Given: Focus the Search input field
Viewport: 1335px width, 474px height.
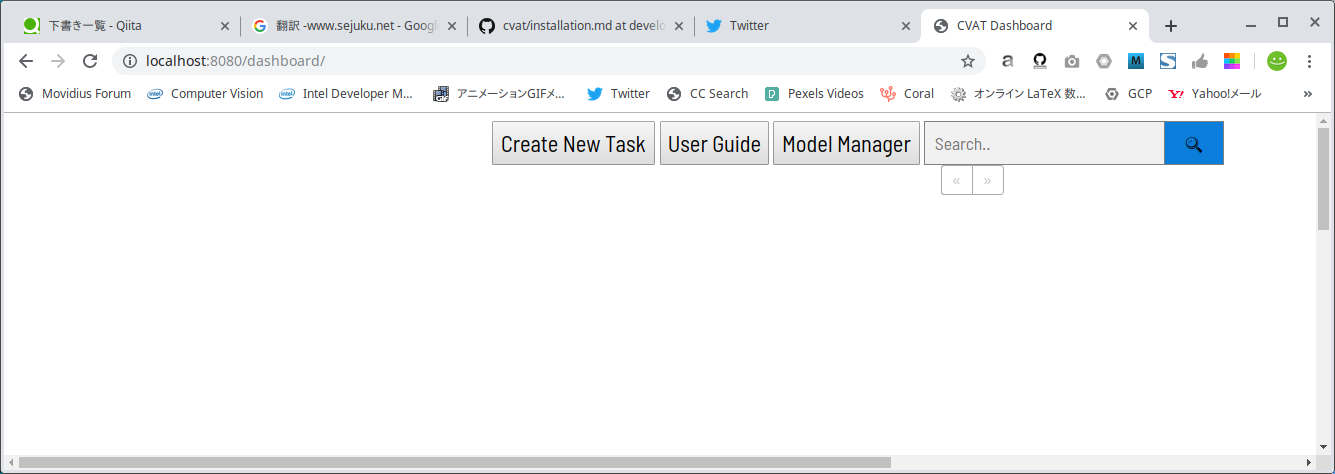Looking at the screenshot, I should tap(1044, 143).
